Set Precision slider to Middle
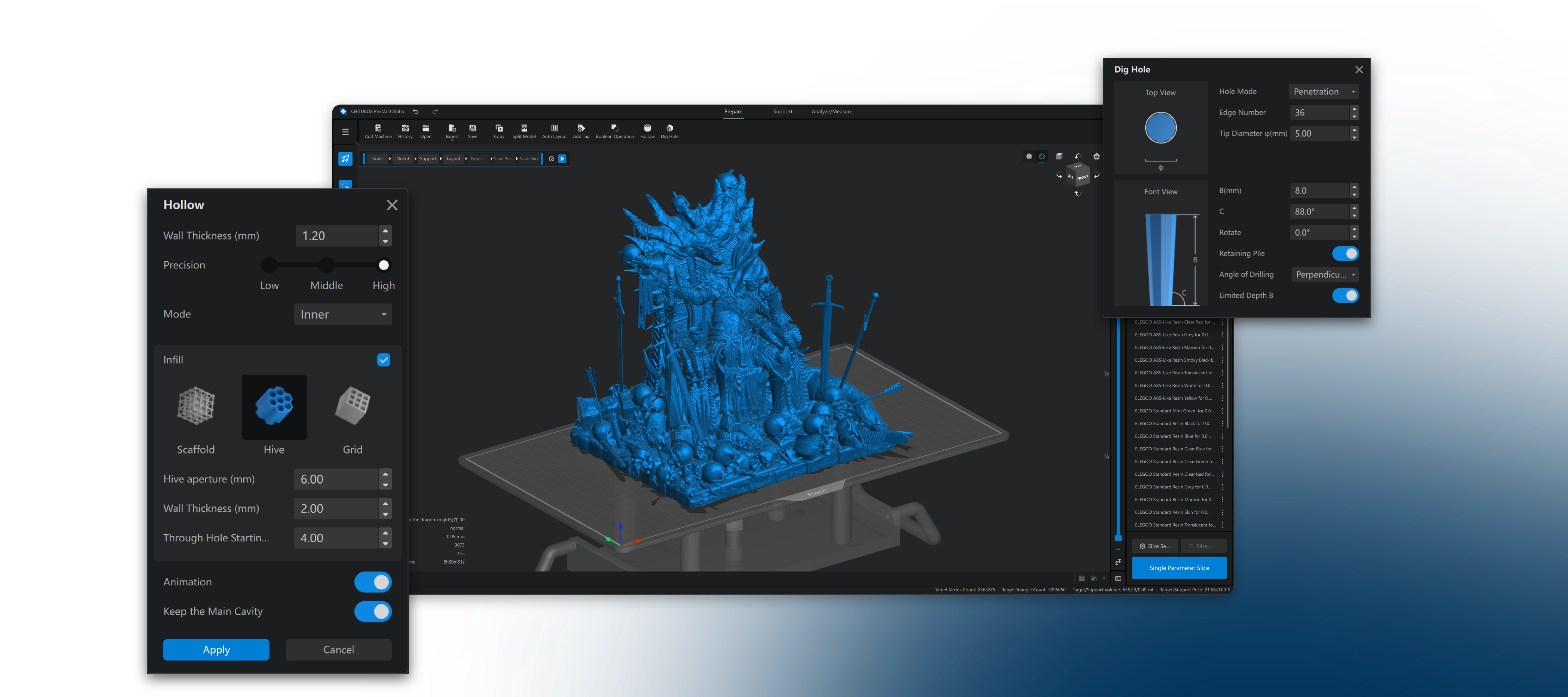Screen dimensions: 1568x697 click(326, 265)
